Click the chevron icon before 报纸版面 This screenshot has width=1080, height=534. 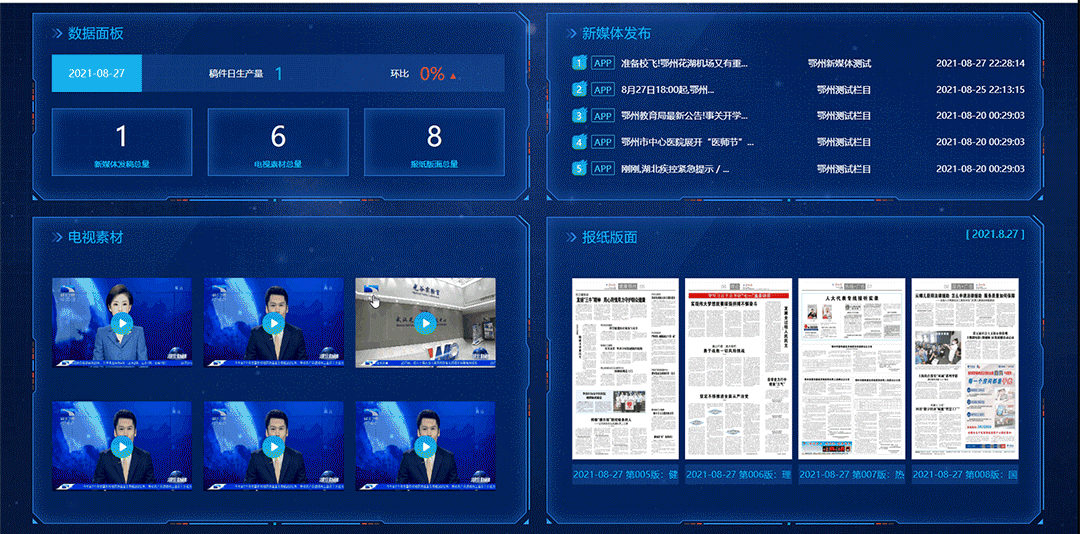(x=571, y=237)
